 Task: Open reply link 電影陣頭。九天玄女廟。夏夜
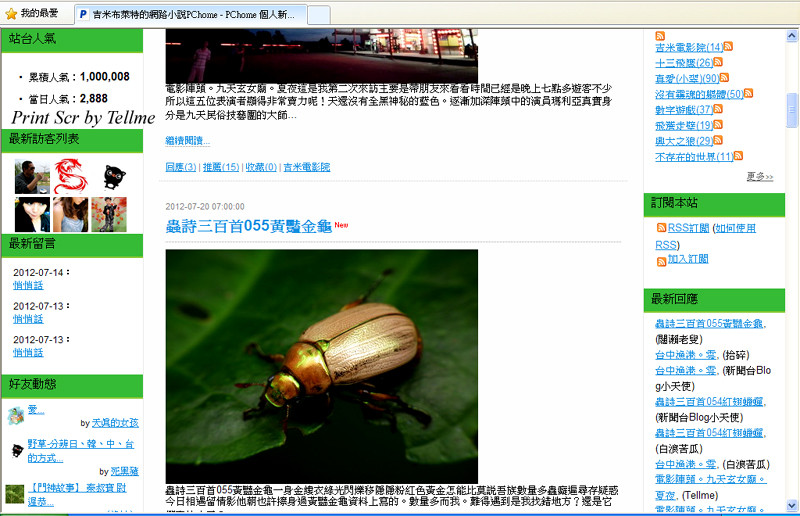coord(711,487)
